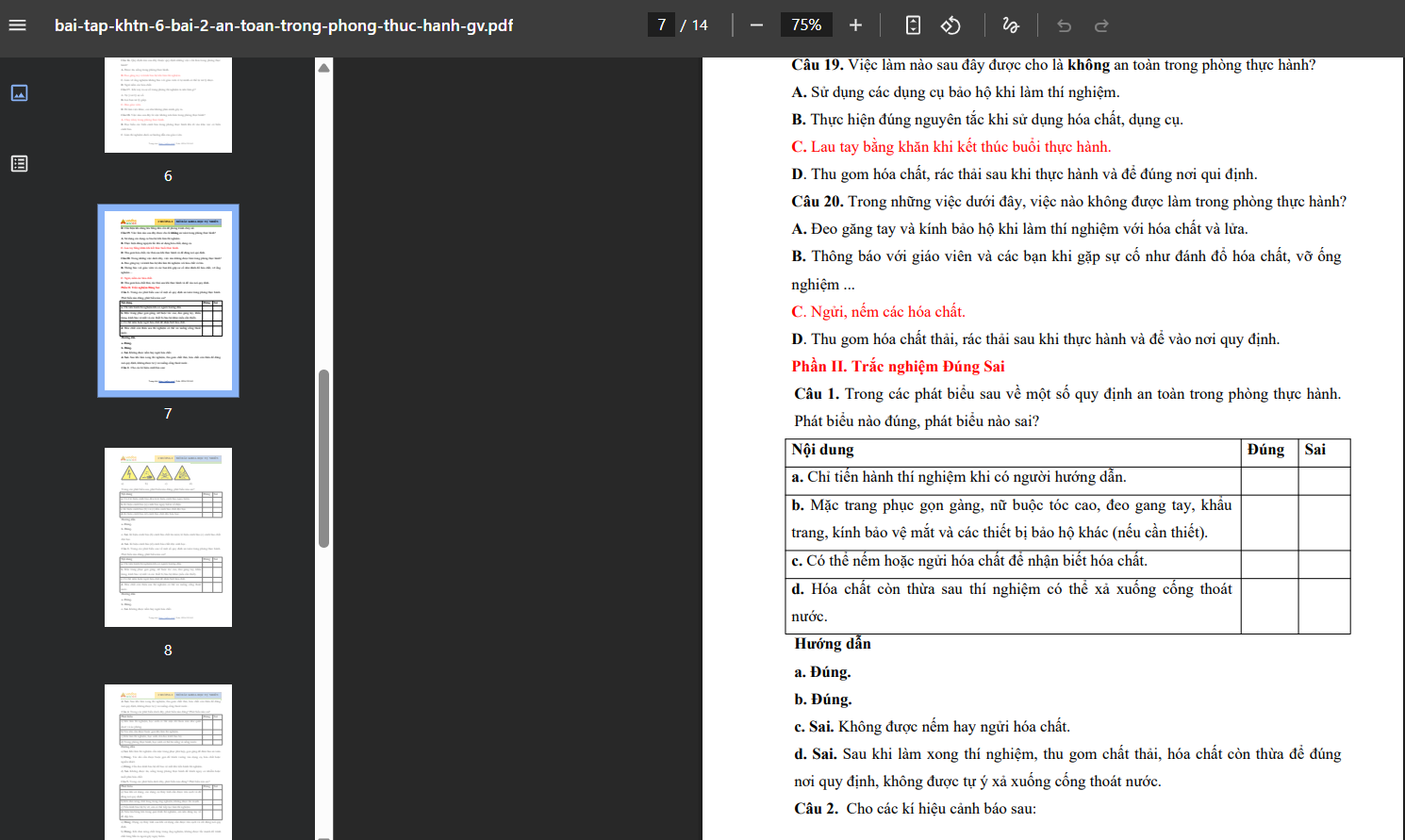Show document outline in sidebar

(19, 163)
